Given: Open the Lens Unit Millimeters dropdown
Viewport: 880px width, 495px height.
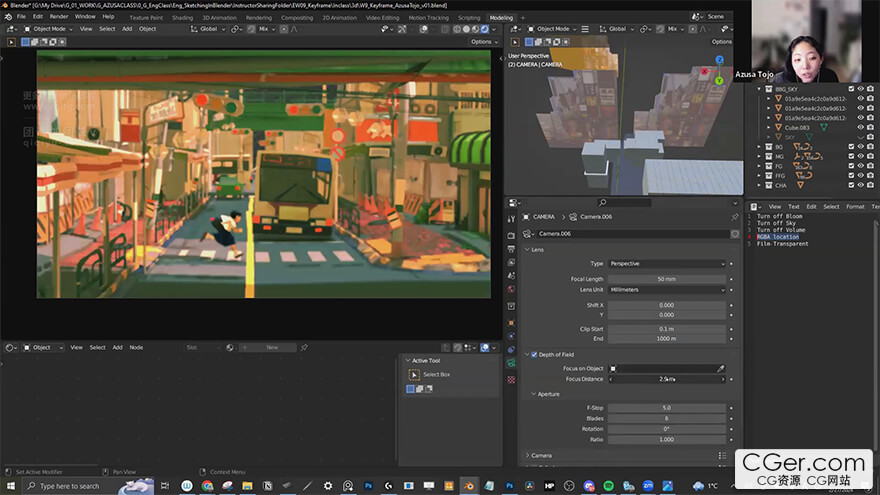Looking at the screenshot, I should (667, 289).
